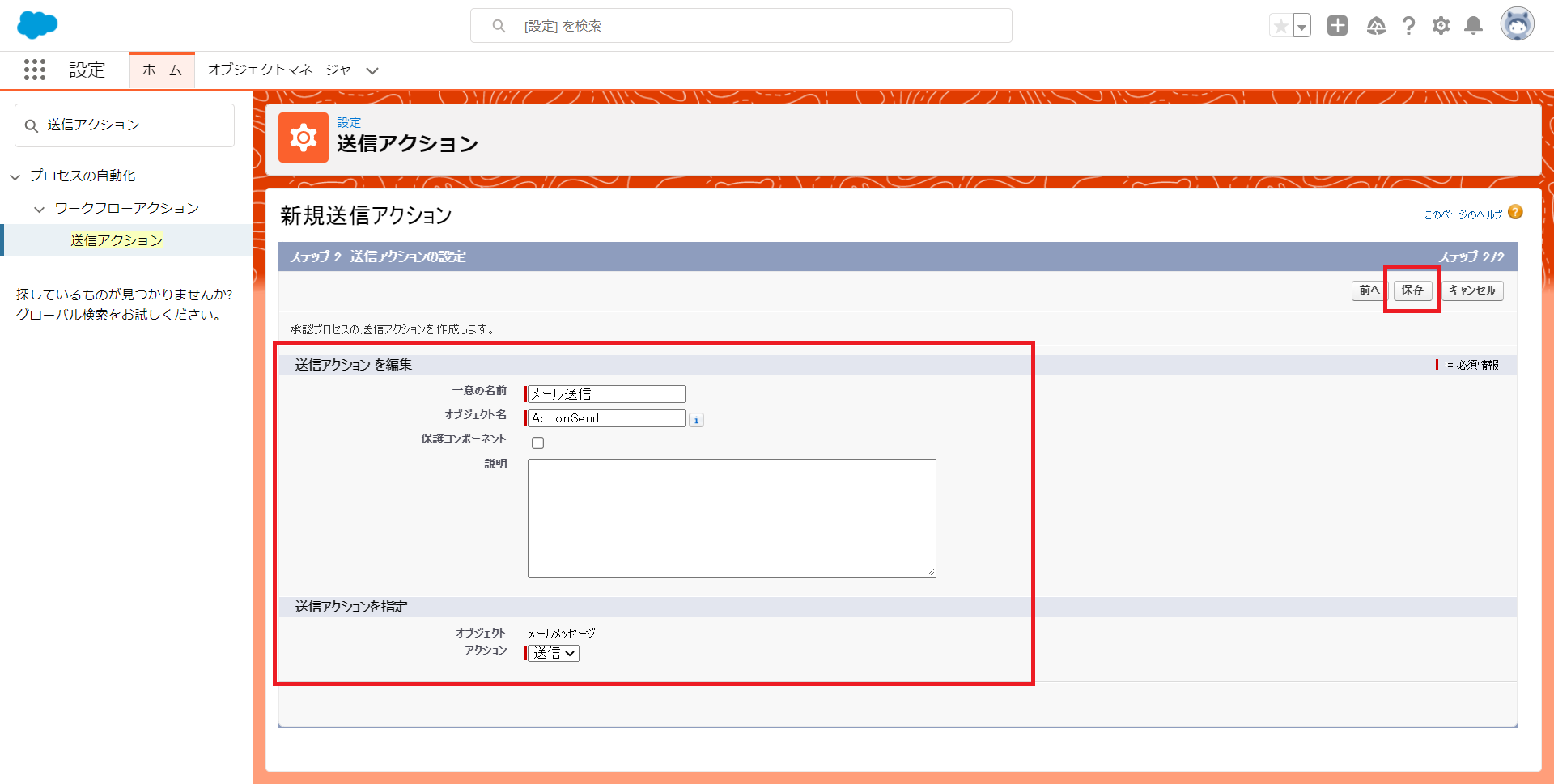Image resolution: width=1554 pixels, height=784 pixels.
Task: Select 送信アクション in the sidebar tree
Action: 117,240
